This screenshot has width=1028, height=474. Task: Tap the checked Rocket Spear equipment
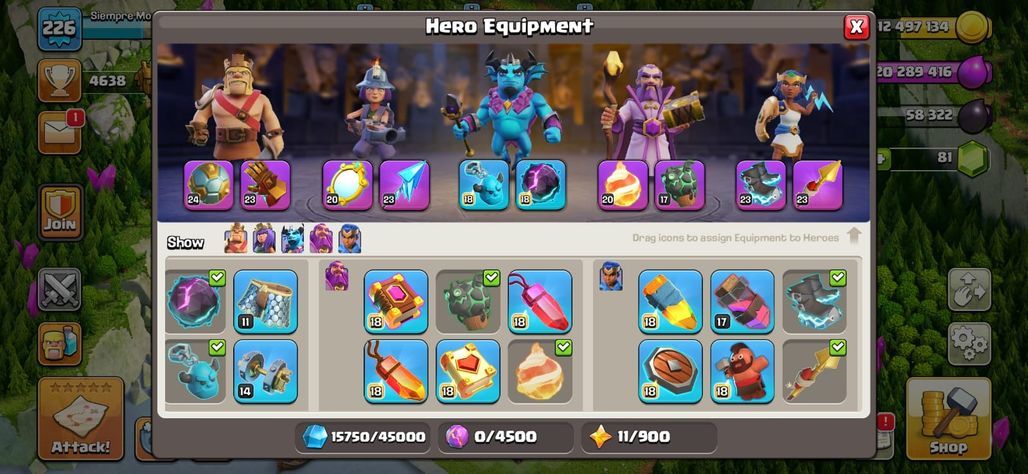(x=814, y=371)
